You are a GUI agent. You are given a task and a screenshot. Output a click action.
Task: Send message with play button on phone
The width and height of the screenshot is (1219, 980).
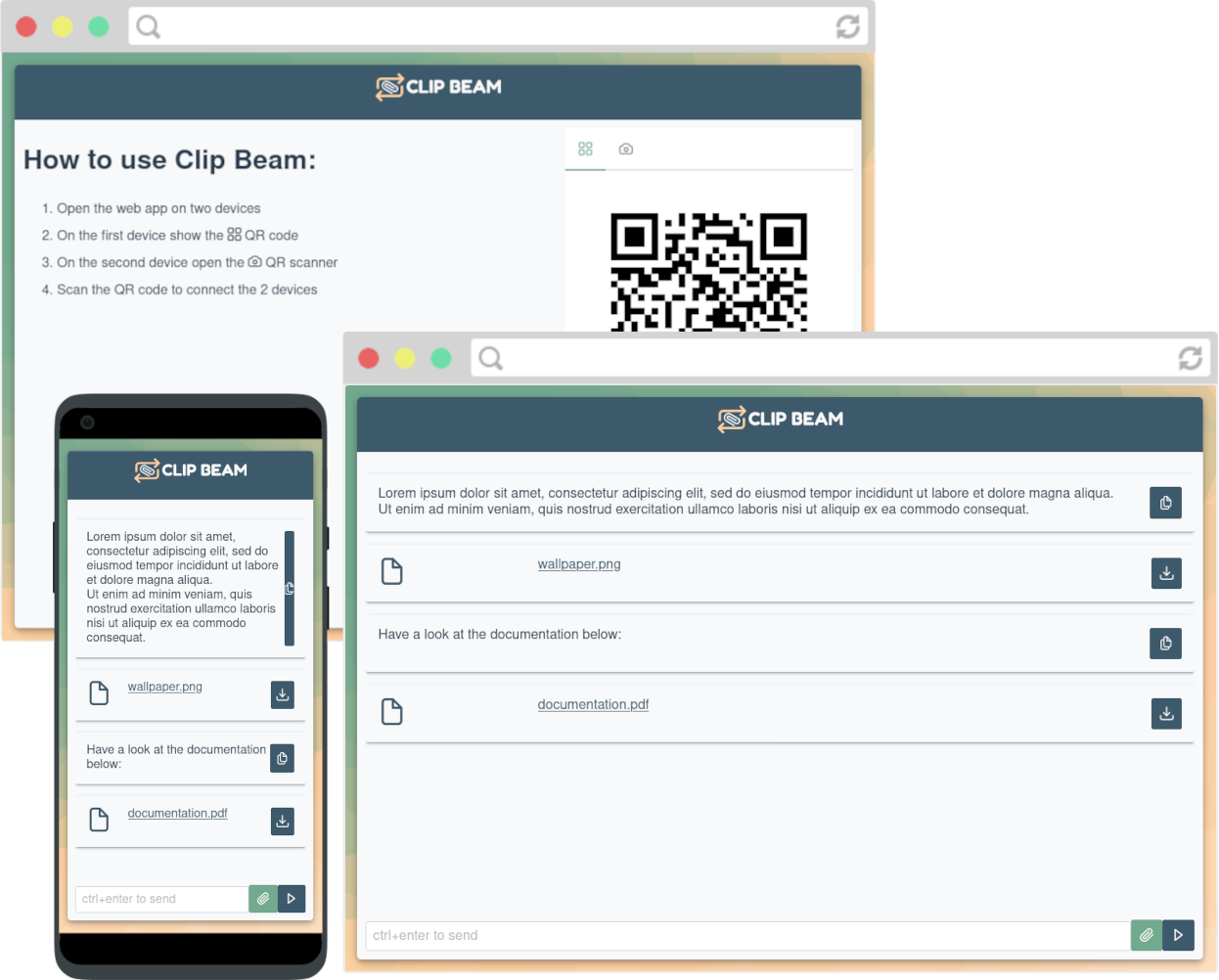click(292, 899)
